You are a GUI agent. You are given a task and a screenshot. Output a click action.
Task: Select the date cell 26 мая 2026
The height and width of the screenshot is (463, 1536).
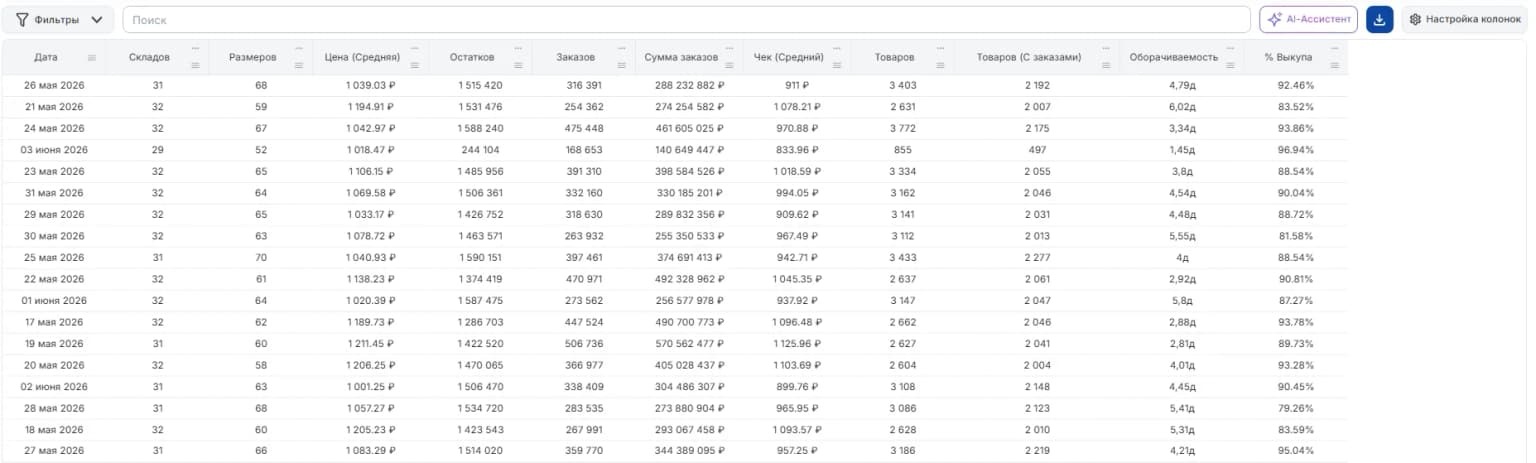(x=54, y=86)
